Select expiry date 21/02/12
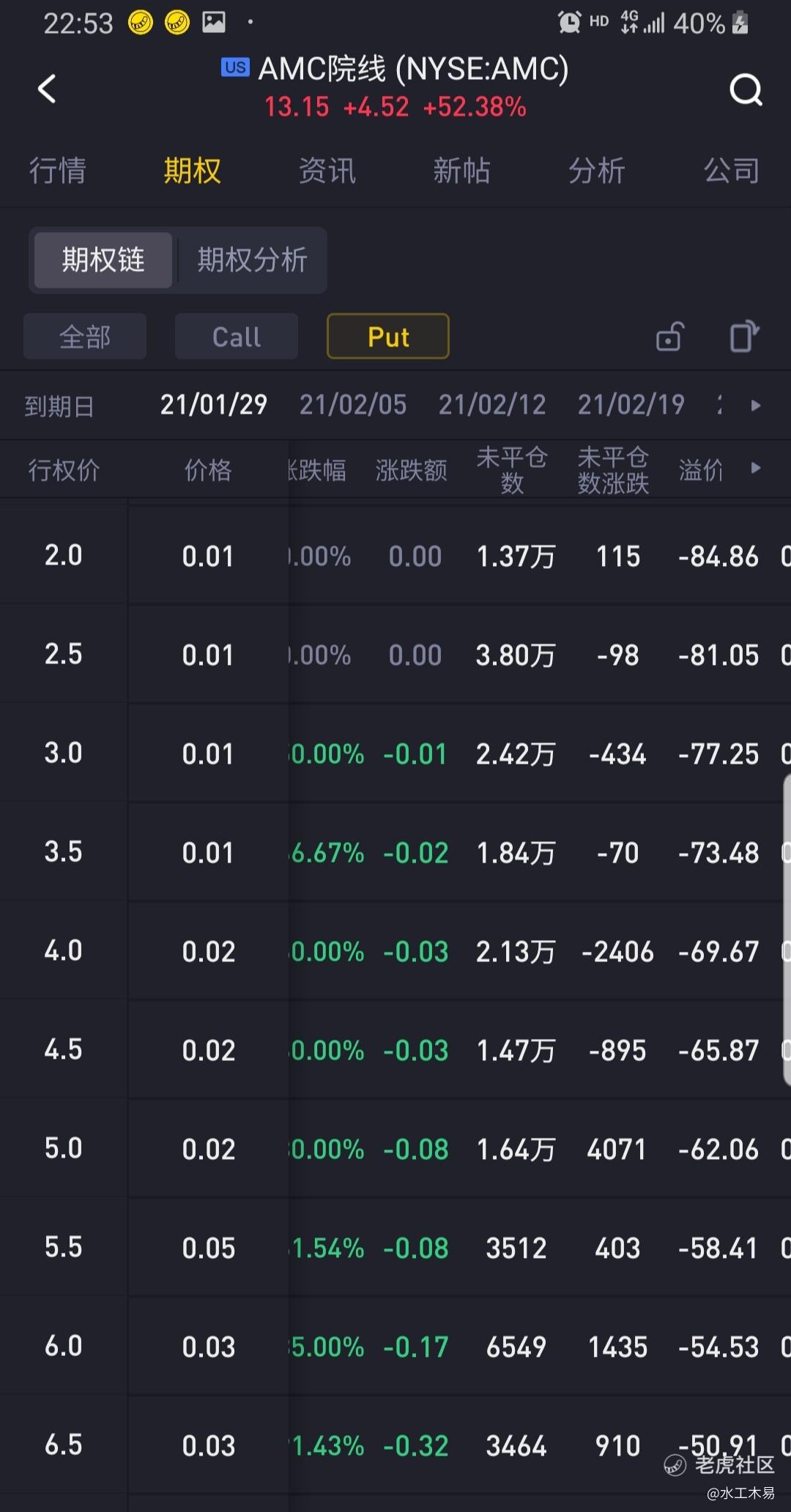The image size is (791, 1512). 492,405
